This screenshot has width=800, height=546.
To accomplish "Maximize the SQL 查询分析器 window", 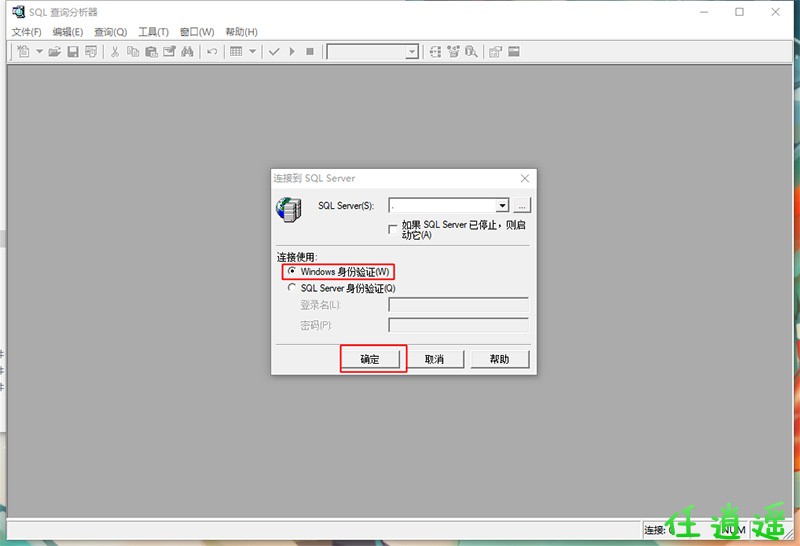I will click(x=739, y=12).
